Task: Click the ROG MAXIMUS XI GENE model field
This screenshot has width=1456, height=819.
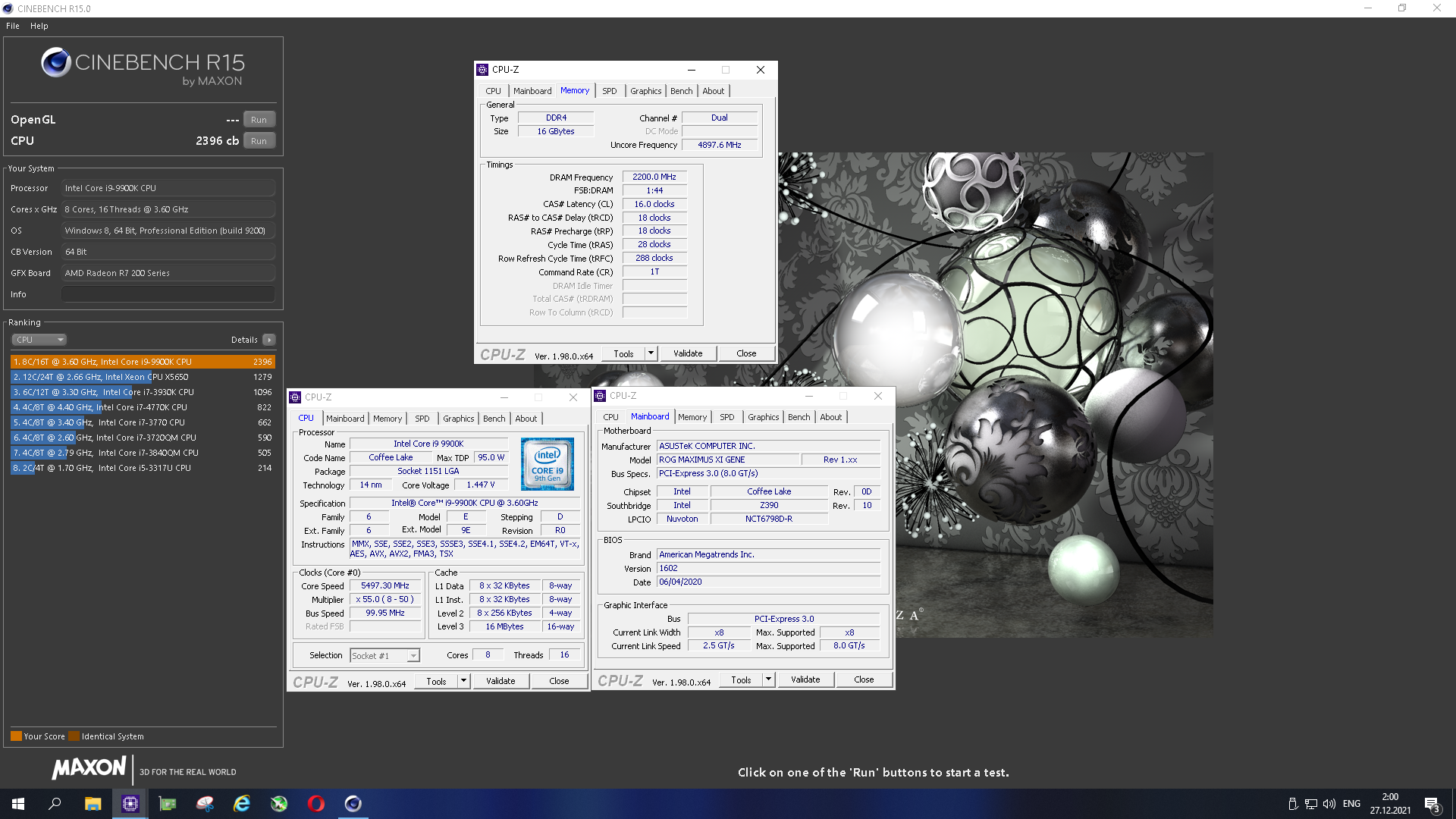Action: 728,460
